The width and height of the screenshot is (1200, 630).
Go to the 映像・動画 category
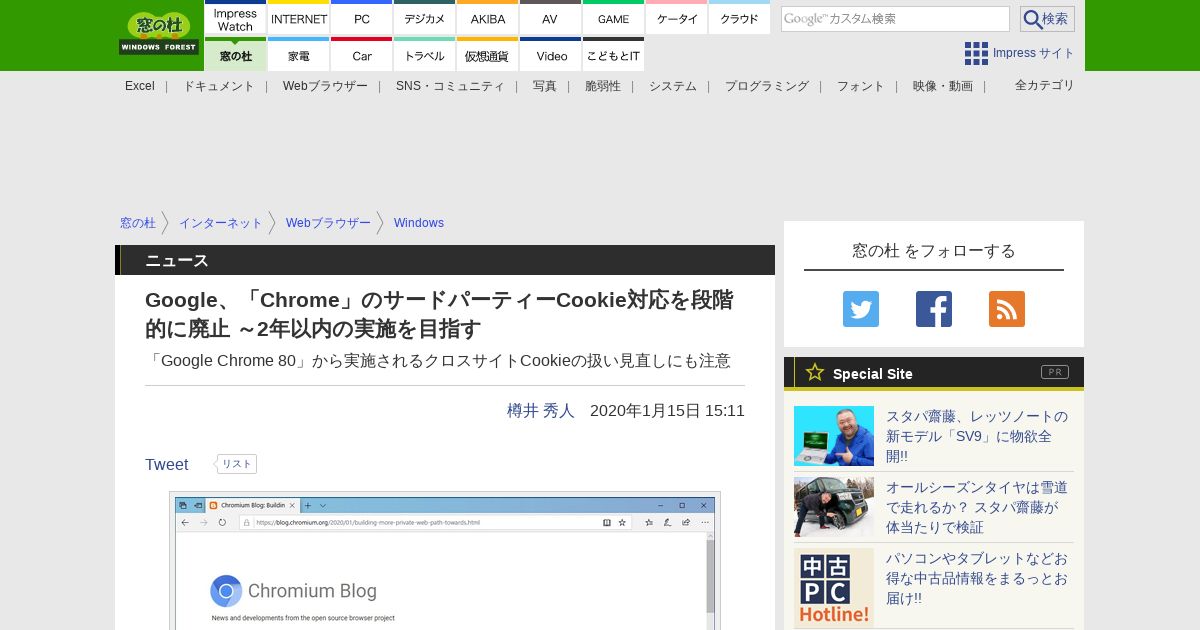point(943,86)
